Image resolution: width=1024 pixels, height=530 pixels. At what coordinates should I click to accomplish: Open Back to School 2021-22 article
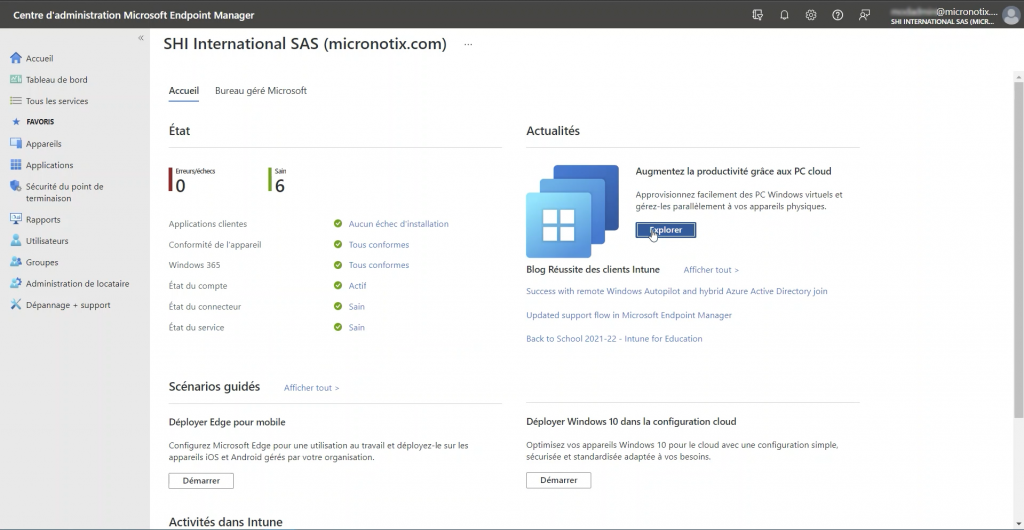point(615,339)
